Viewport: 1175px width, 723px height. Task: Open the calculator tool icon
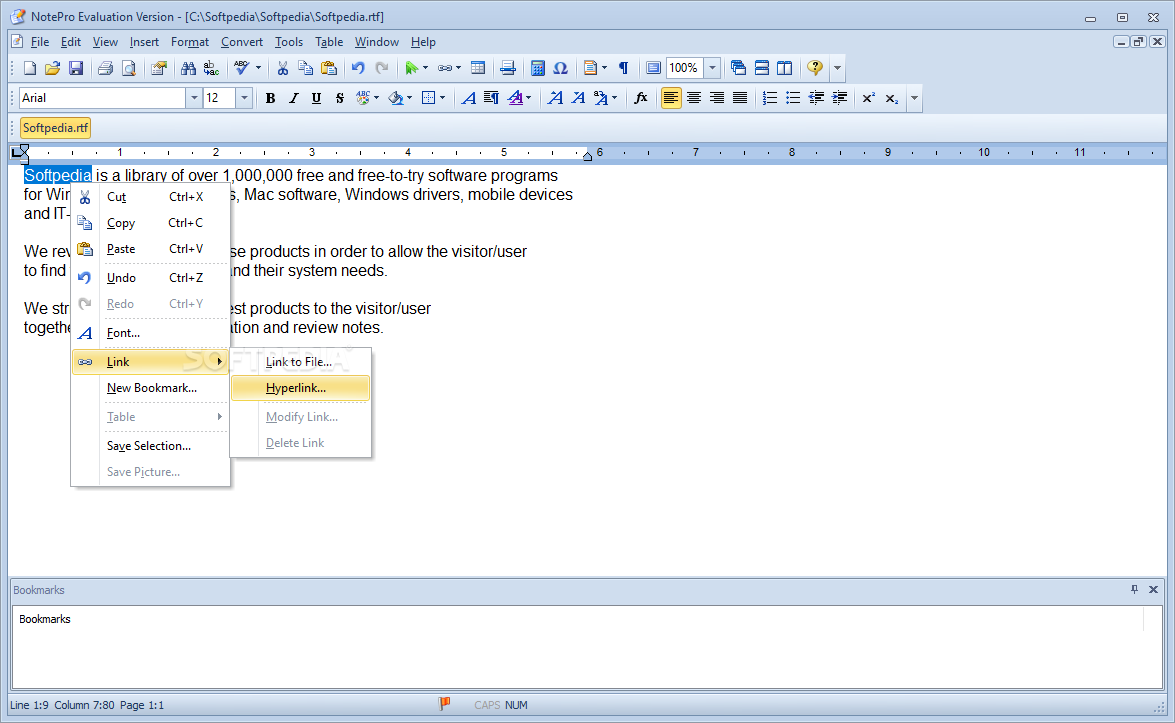tap(537, 68)
